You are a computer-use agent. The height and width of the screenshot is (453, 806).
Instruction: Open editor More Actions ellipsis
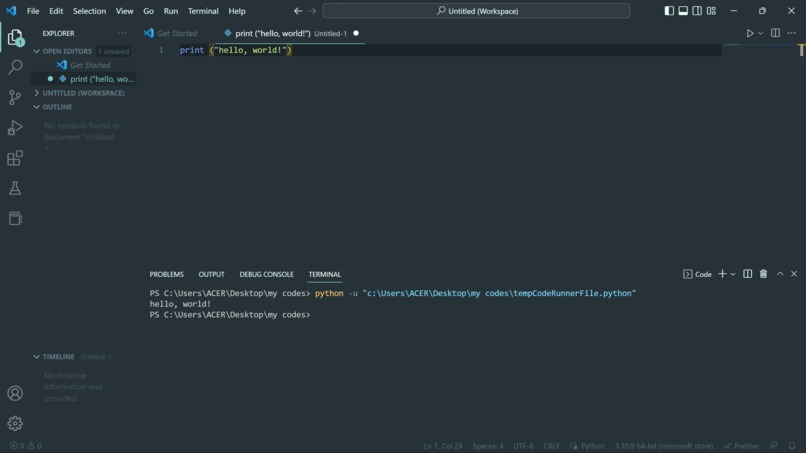pos(792,33)
